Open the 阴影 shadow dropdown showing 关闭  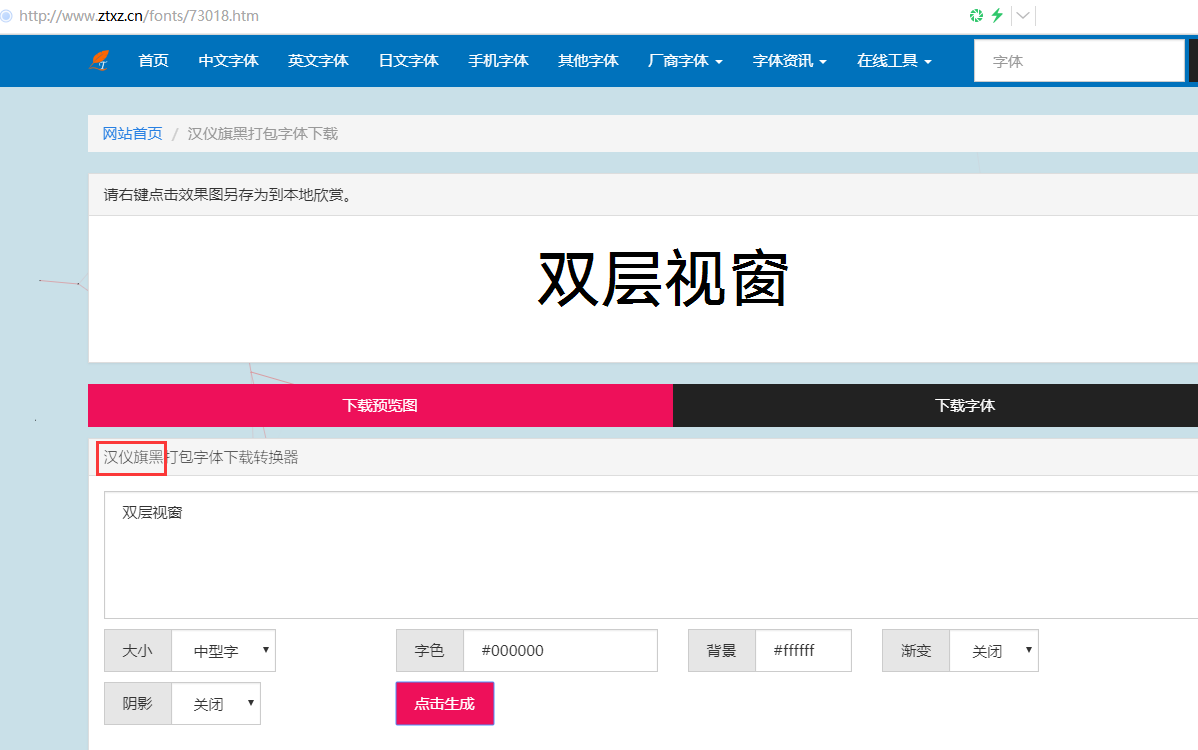[x=216, y=703]
